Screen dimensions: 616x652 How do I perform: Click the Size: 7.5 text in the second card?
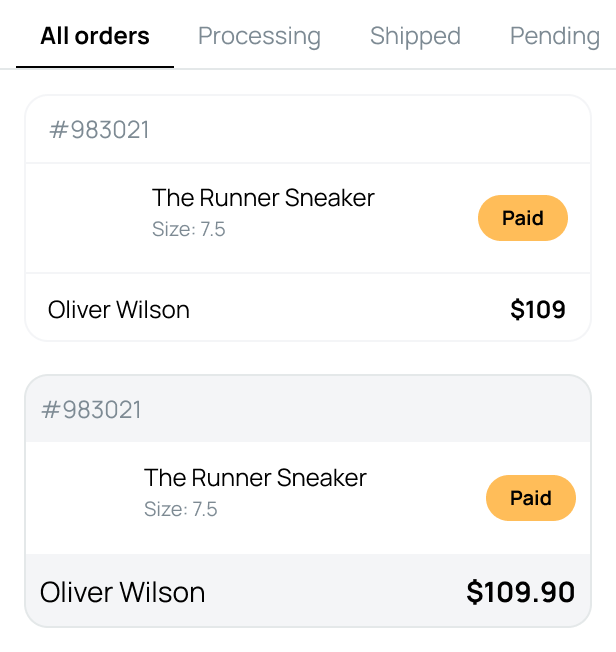pos(181,510)
